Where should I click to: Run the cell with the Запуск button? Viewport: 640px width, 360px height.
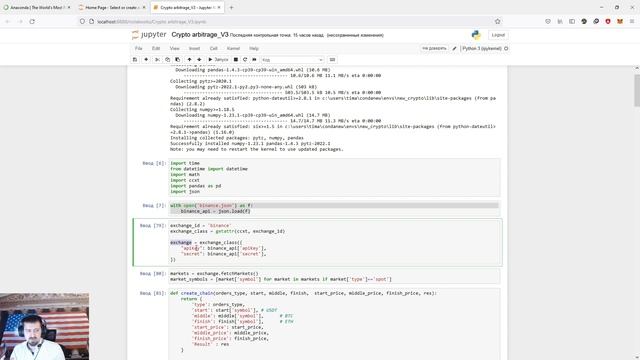pyautogui.click(x=218, y=60)
